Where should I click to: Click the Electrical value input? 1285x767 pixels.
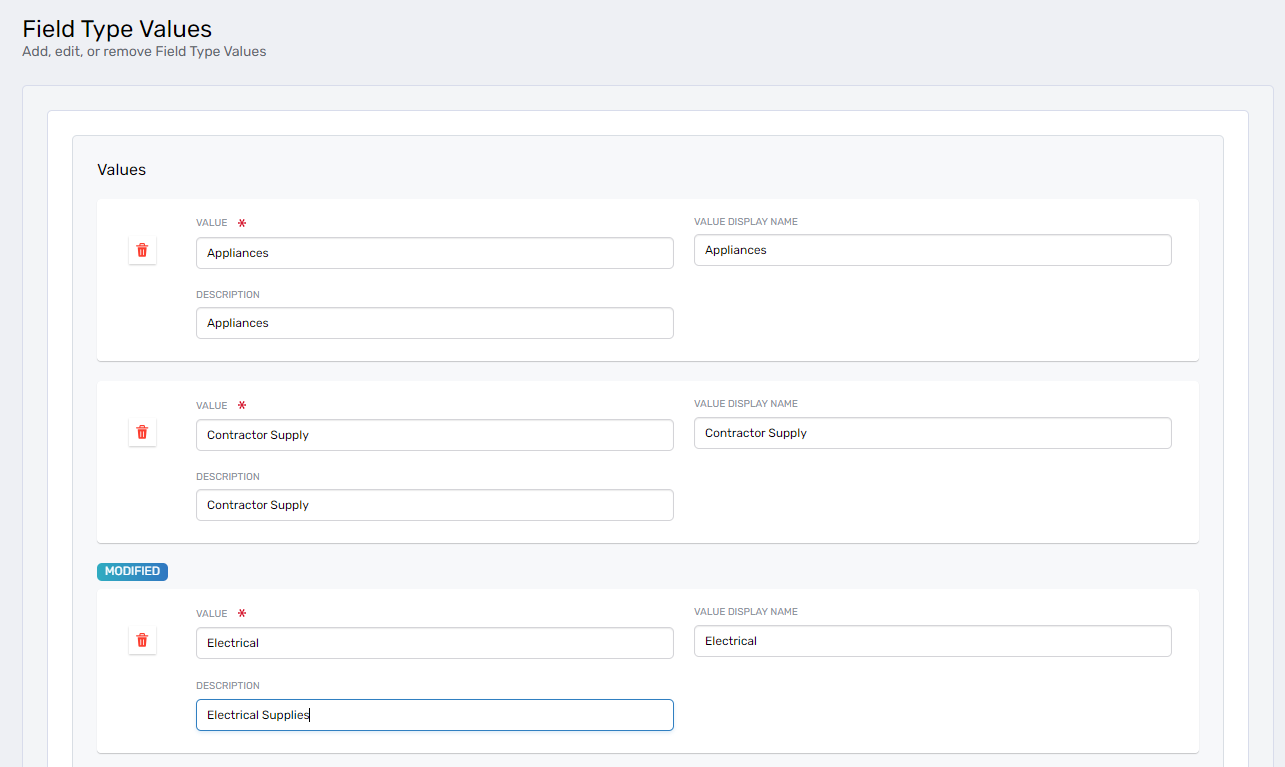[x=434, y=643]
